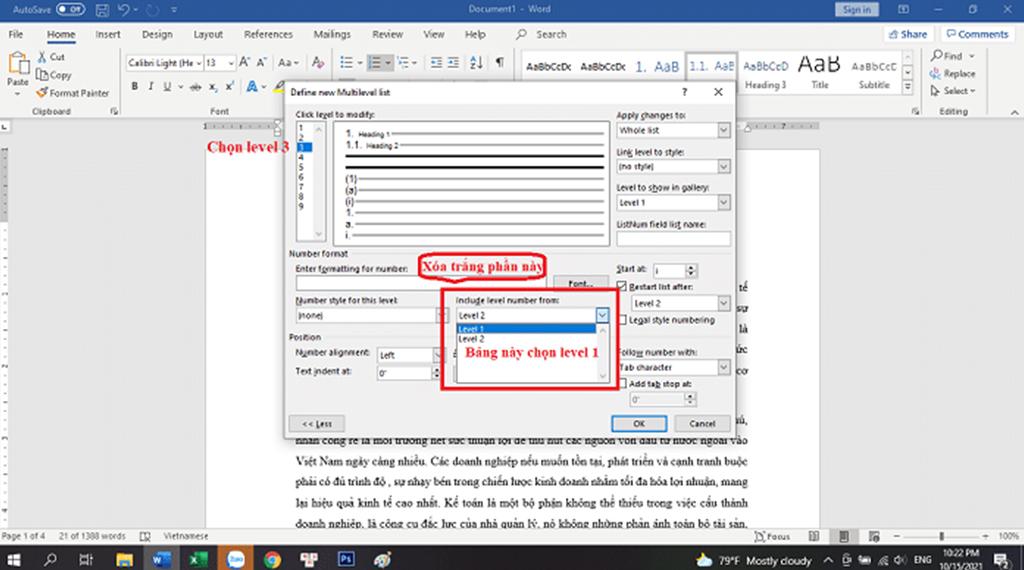1024x570 pixels.
Task: Enable Add tab stop at checkbox
Action: pos(622,384)
